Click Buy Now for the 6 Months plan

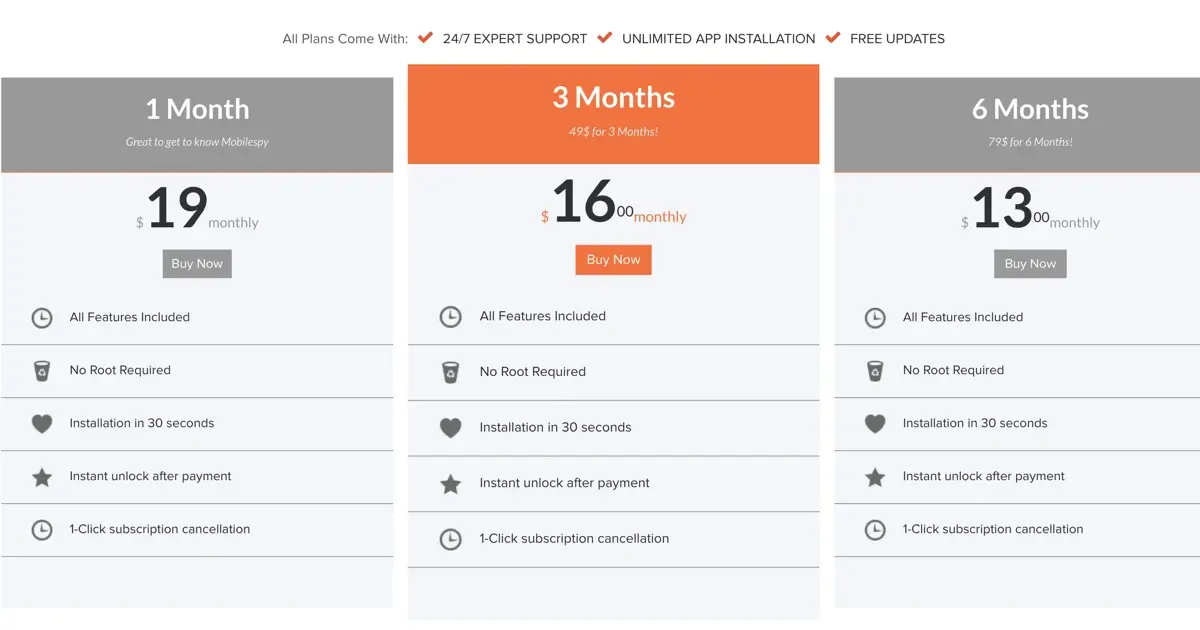click(x=1030, y=264)
